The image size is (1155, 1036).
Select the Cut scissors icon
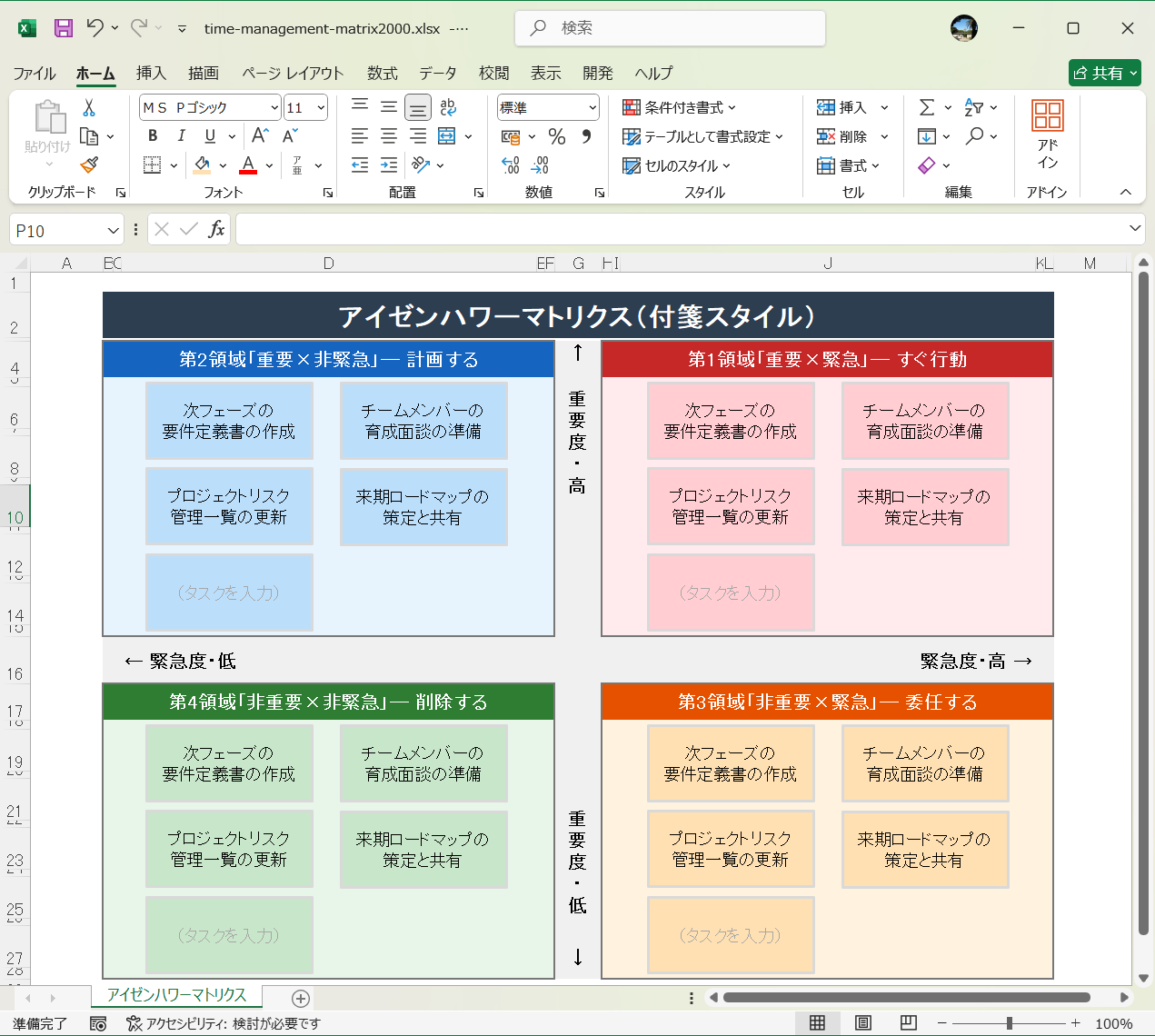coord(89,107)
